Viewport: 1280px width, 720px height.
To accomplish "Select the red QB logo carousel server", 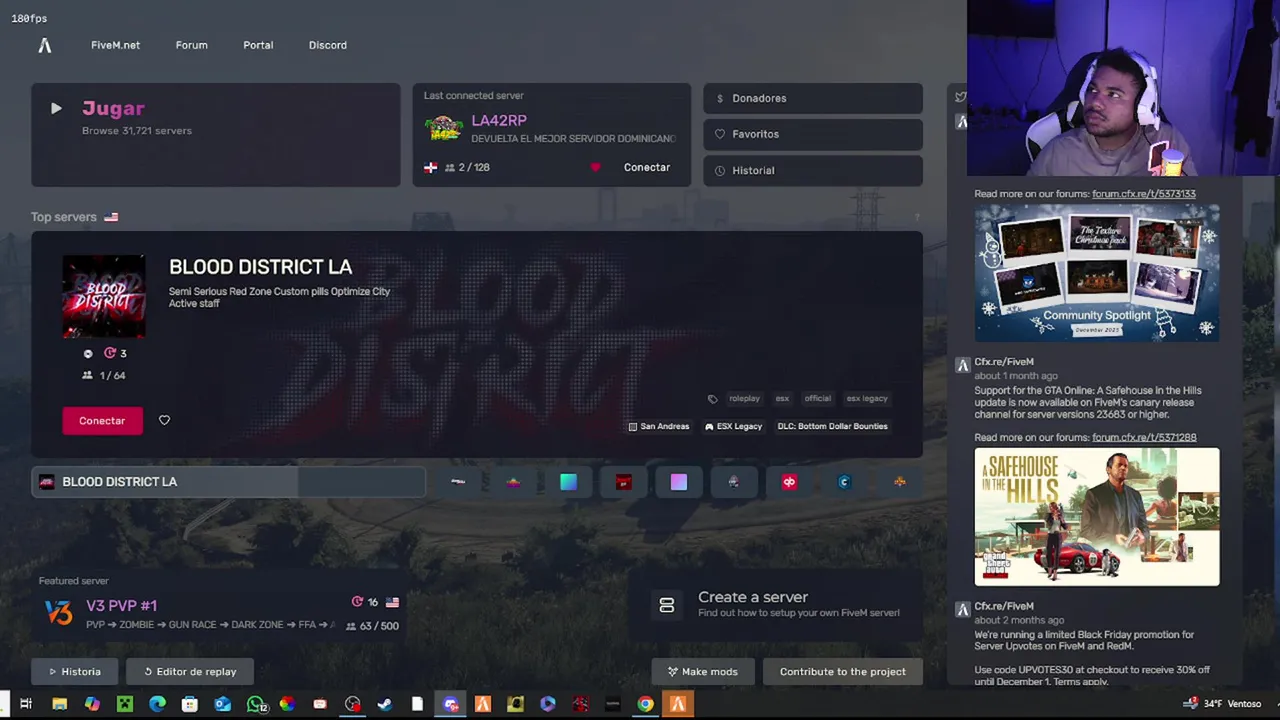I will [789, 482].
